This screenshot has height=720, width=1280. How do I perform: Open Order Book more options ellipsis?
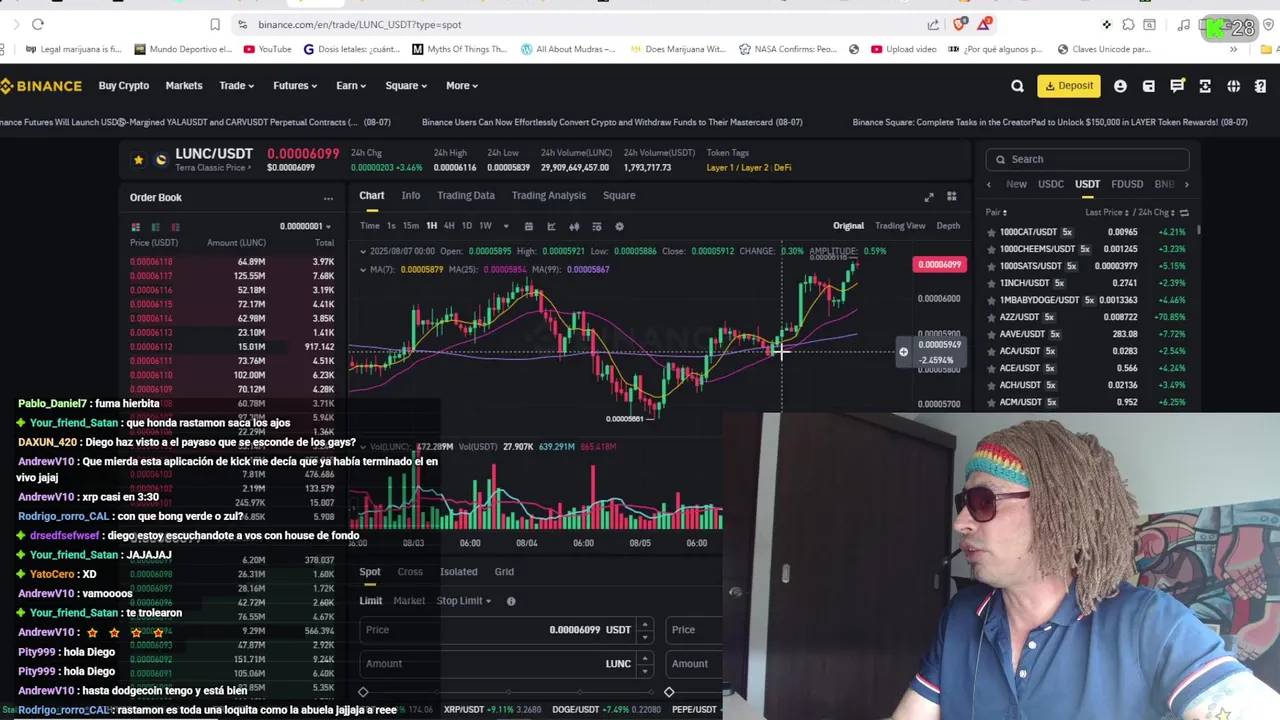tap(328, 198)
